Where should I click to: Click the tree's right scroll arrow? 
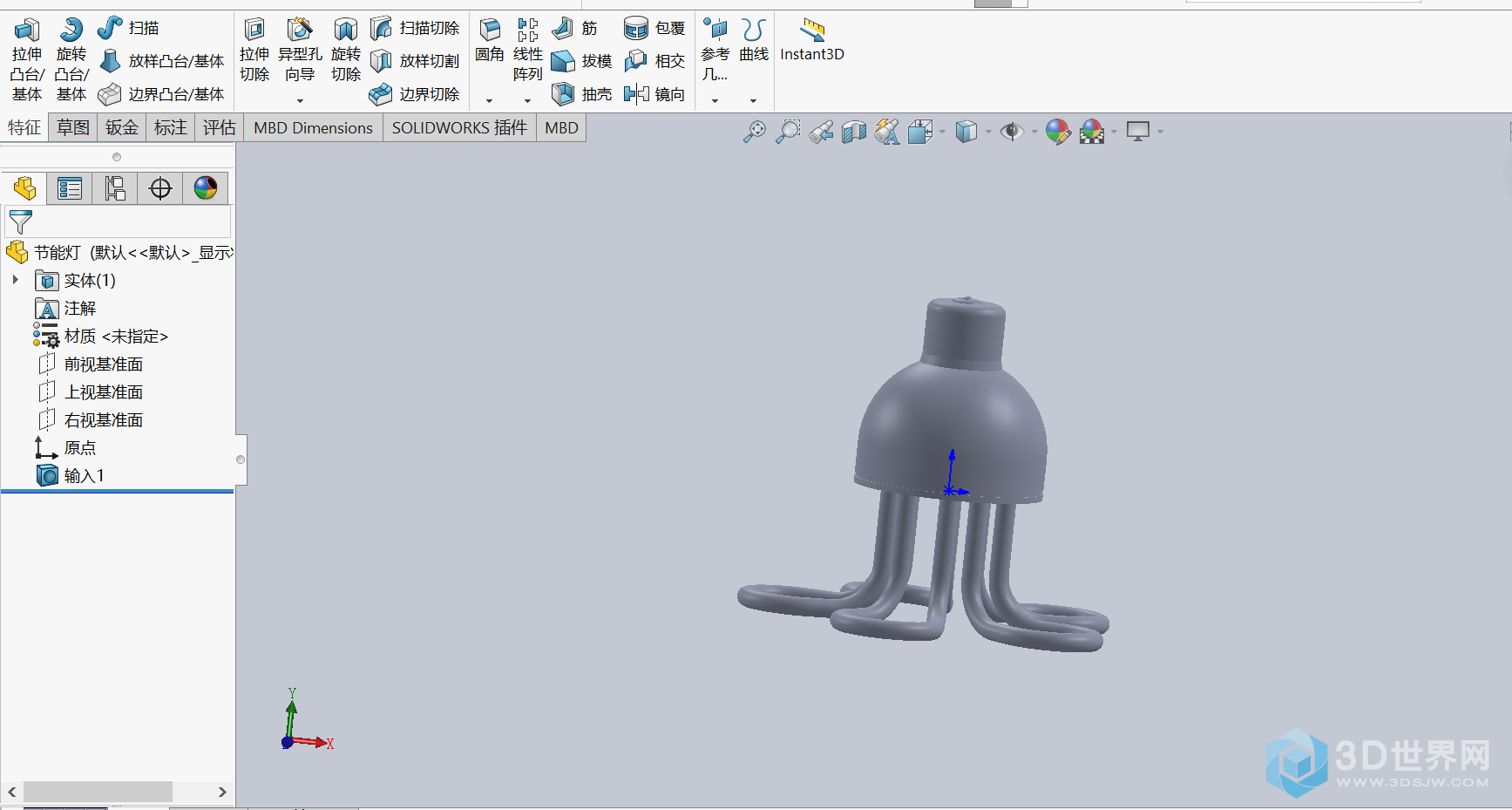click(x=222, y=792)
